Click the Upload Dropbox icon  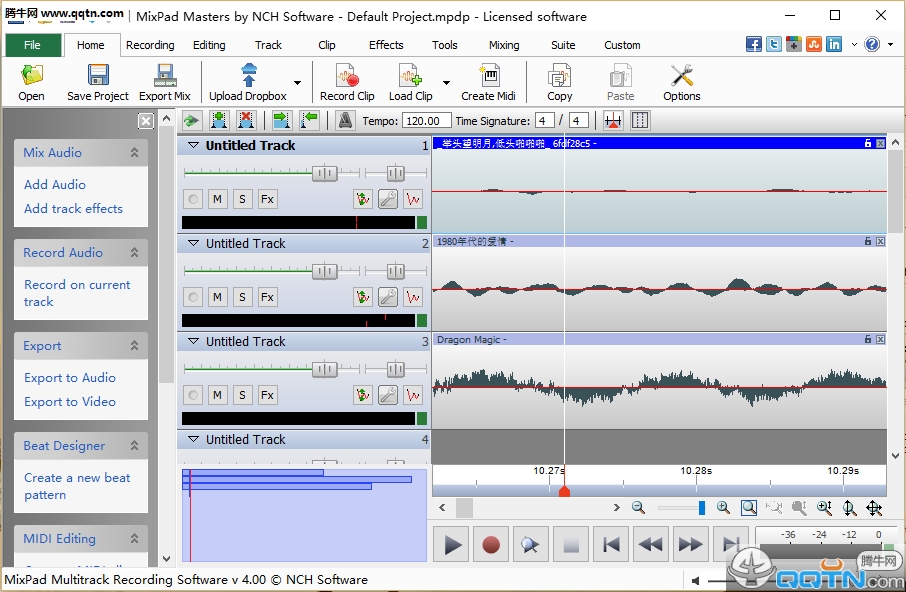click(x=248, y=81)
